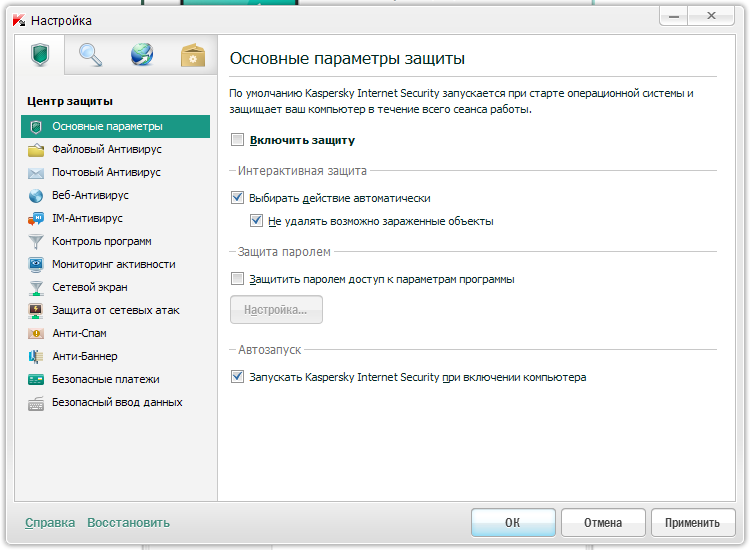Toggle Не удалять возможно зараженные объекты
This screenshot has height=550, width=750.
pos(256,220)
